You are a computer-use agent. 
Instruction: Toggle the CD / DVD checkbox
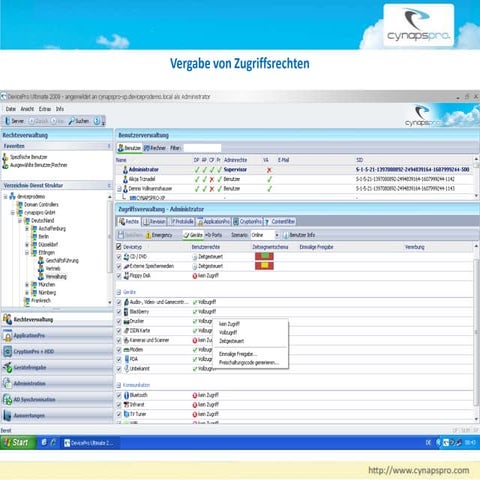119,257
